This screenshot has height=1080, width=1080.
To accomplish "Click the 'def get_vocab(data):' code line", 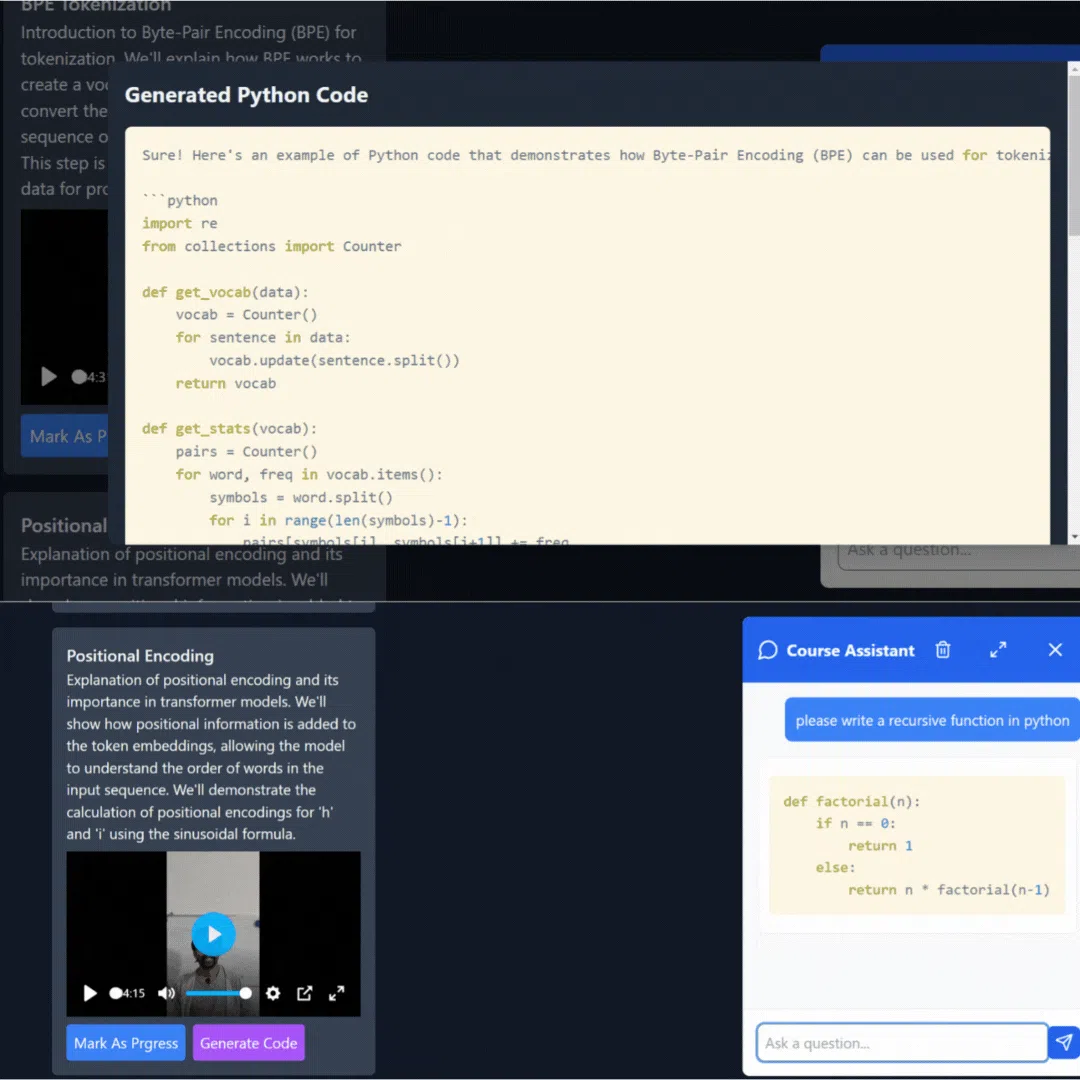I will pyautogui.click(x=225, y=292).
